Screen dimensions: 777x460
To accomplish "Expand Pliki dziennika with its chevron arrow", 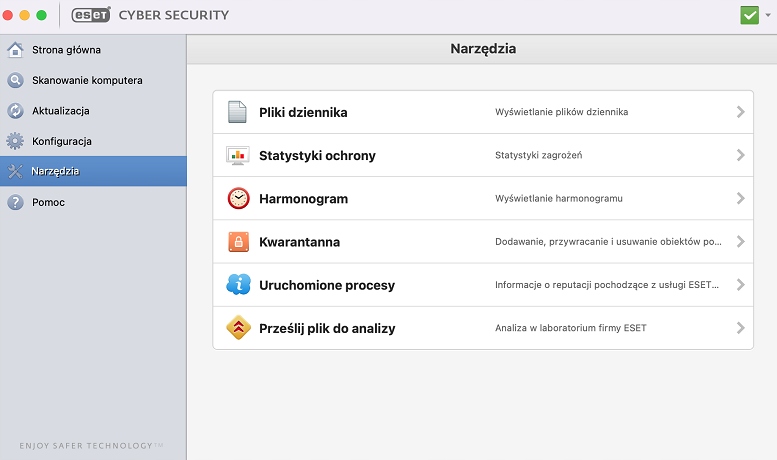I will pos(740,112).
